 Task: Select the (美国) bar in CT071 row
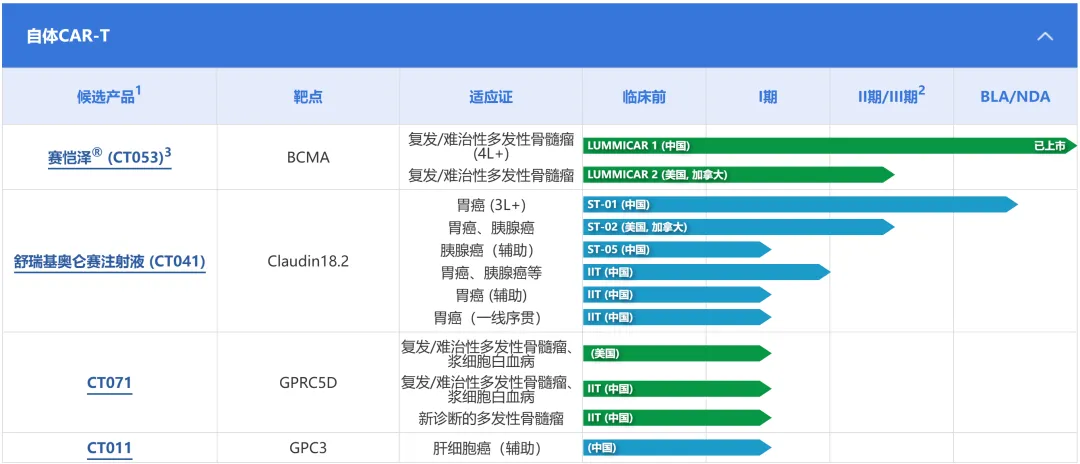point(677,354)
